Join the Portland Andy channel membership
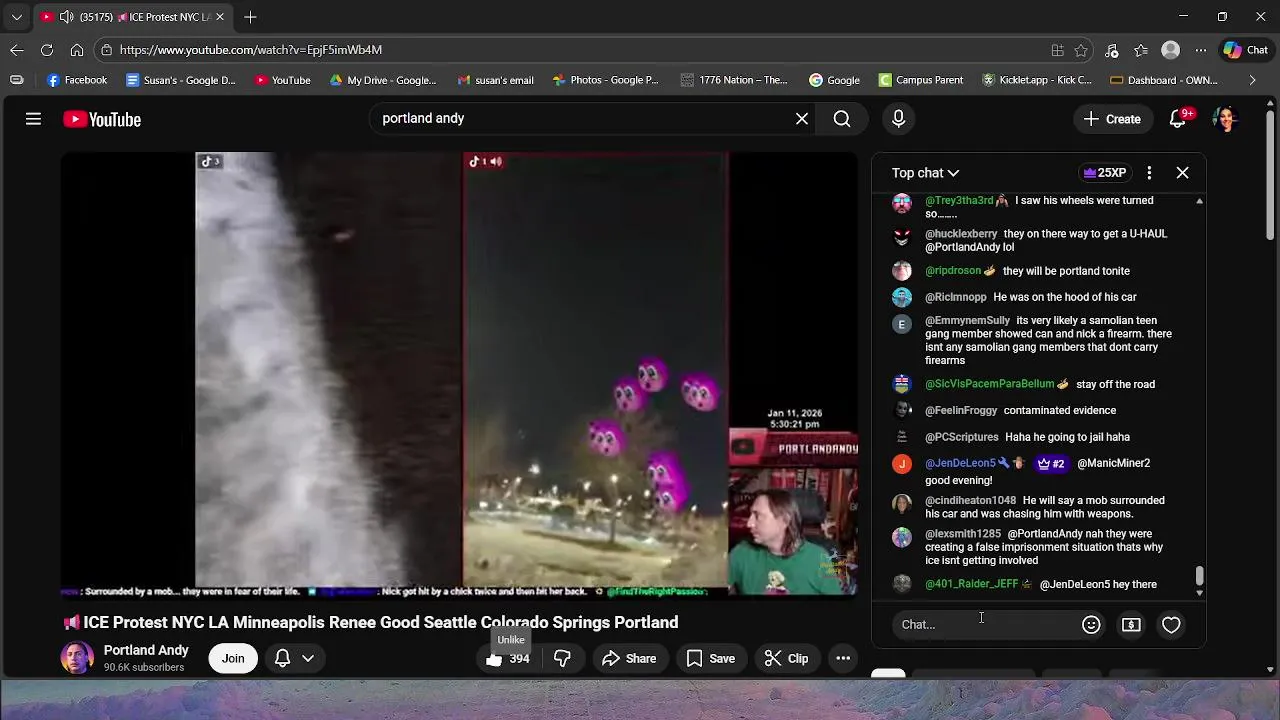 pos(233,658)
